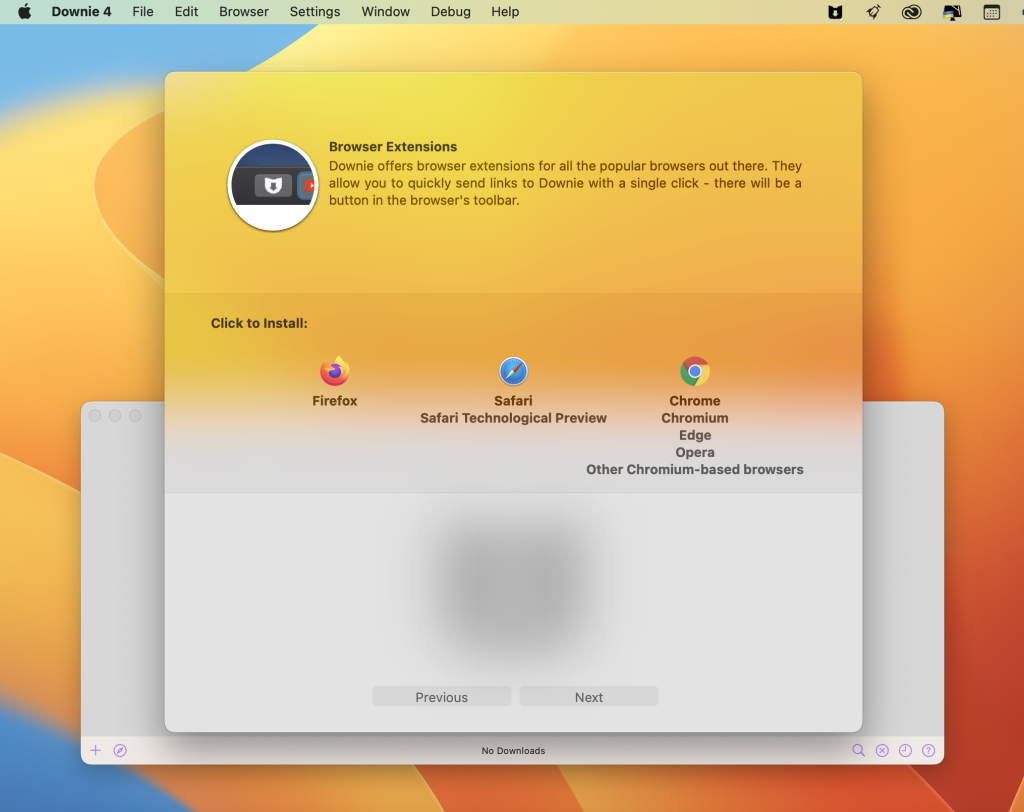The width and height of the screenshot is (1024, 812).
Task: Click the Browser Extensions heading
Action: point(392,146)
